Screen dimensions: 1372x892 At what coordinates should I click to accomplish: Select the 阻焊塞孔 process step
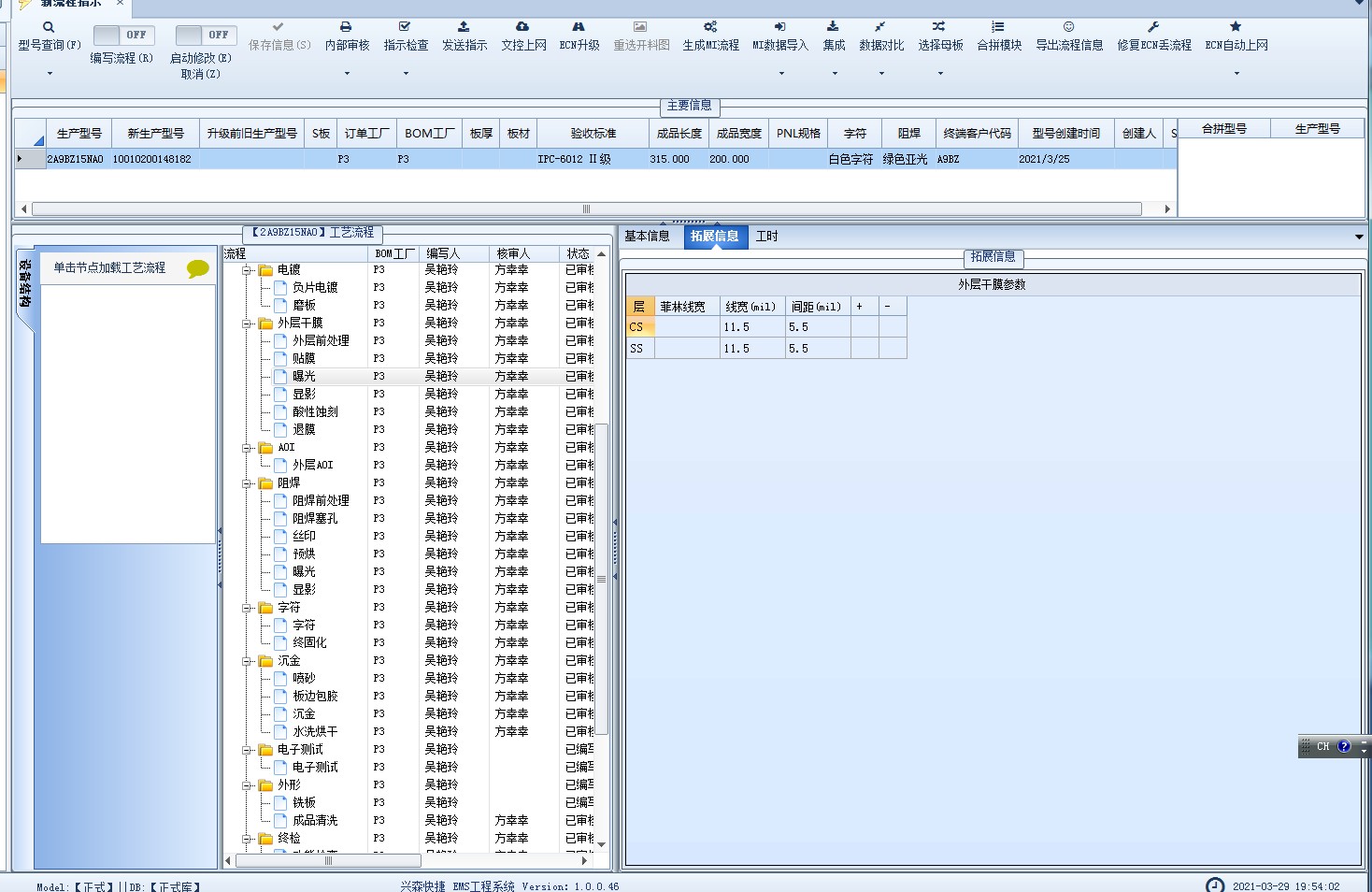[315, 519]
